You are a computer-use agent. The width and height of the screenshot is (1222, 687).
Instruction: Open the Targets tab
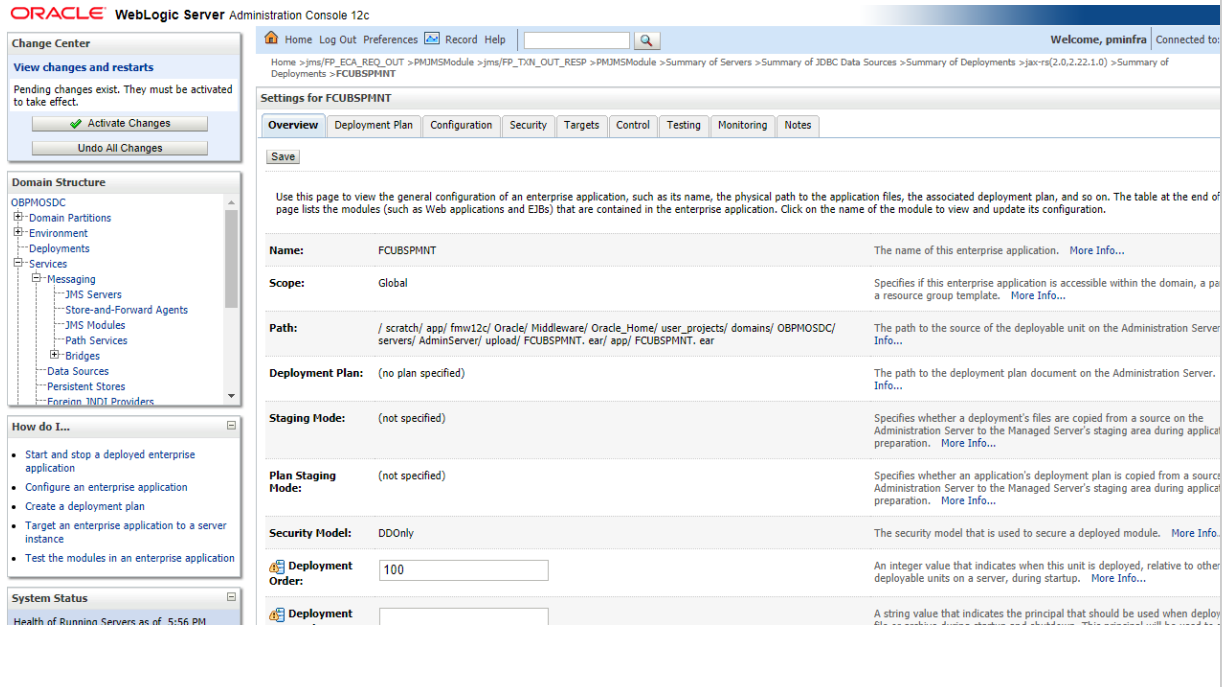click(581, 125)
